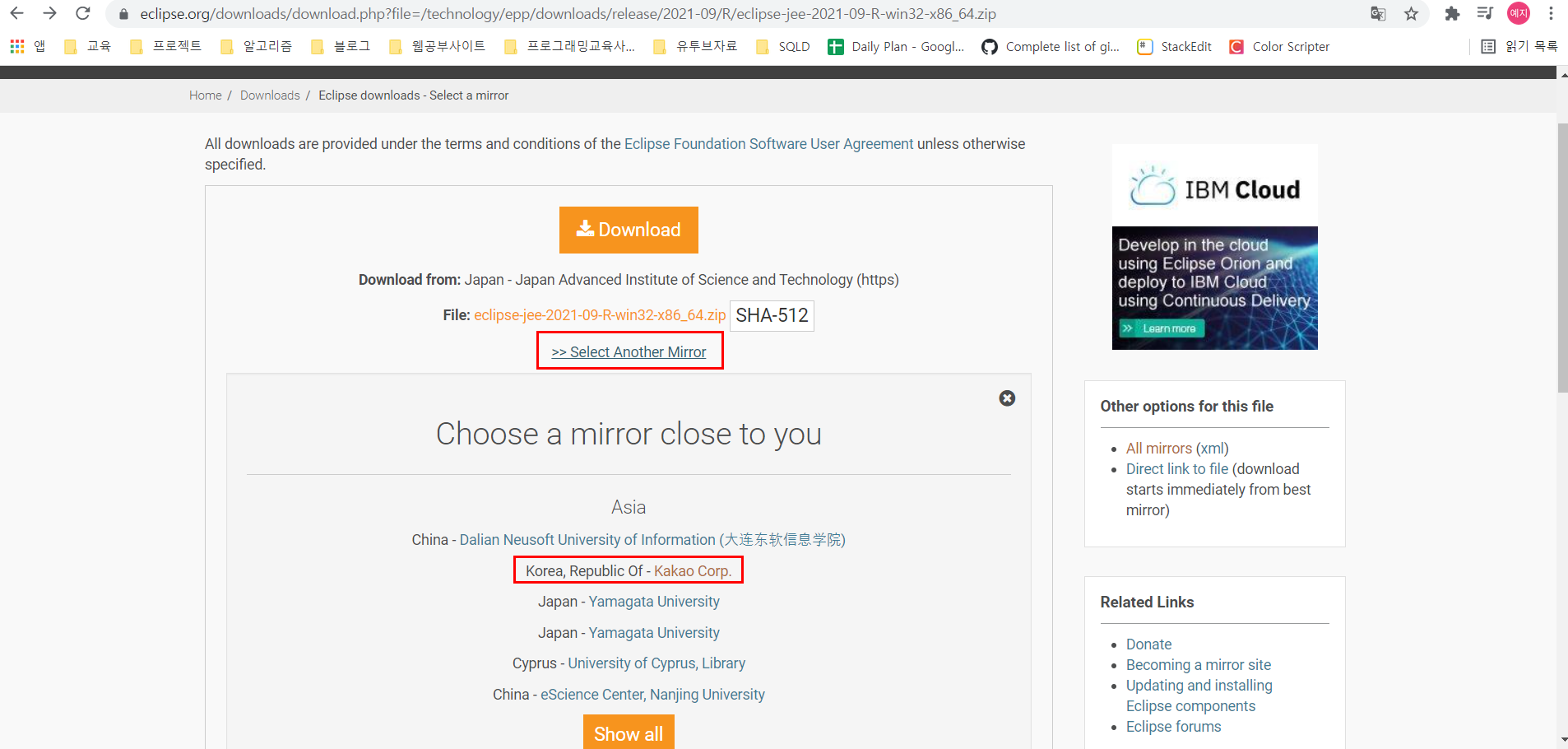
Task: Click the Show all mirrors button
Action: [x=629, y=733]
